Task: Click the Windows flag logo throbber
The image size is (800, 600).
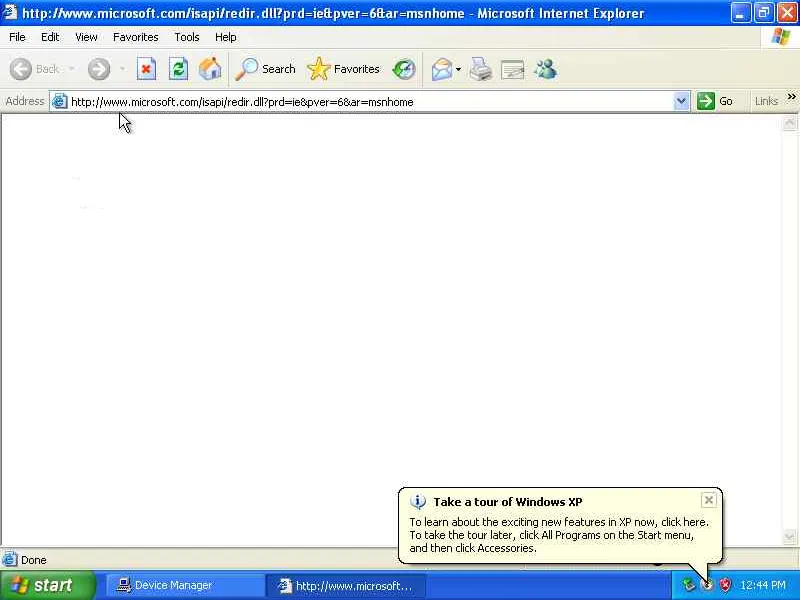Action: (x=781, y=37)
